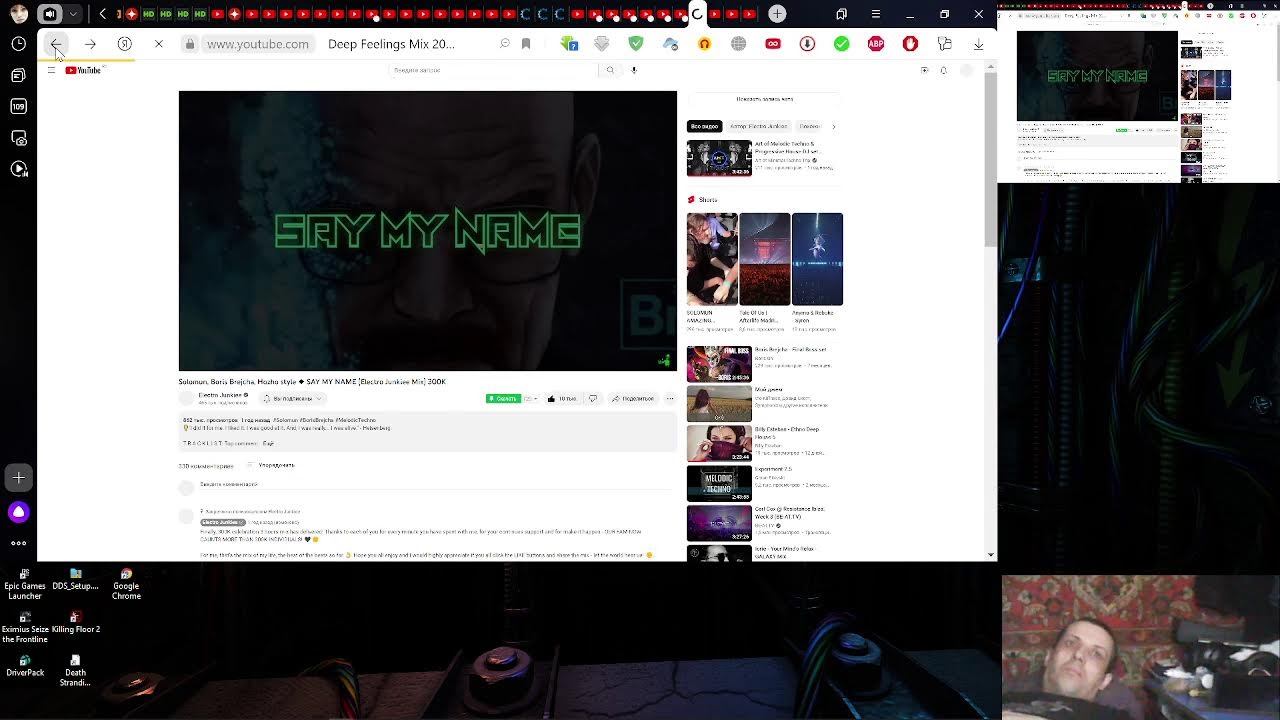Open Google Chrome desktop shortcut
Screen dimensions: 1280x720
[126, 585]
